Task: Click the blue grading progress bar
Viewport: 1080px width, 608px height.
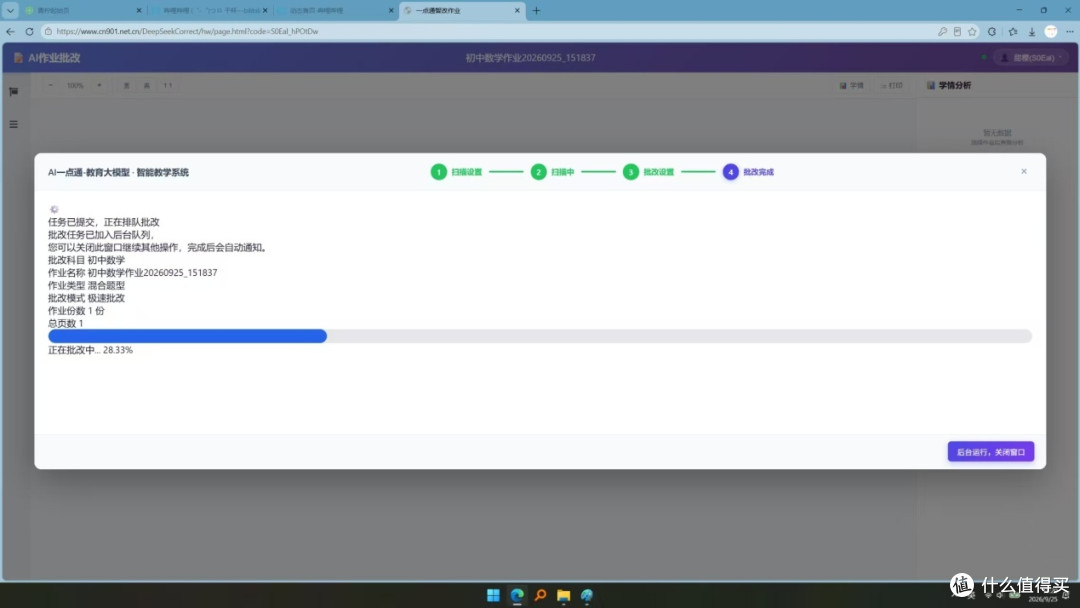Action: click(x=540, y=336)
